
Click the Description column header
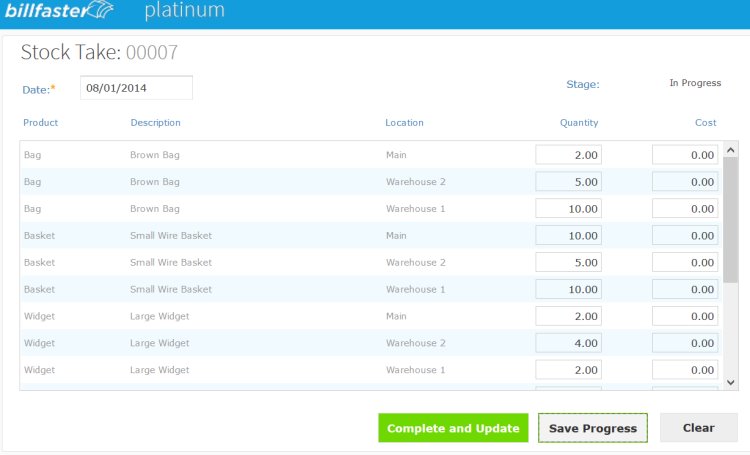155,123
